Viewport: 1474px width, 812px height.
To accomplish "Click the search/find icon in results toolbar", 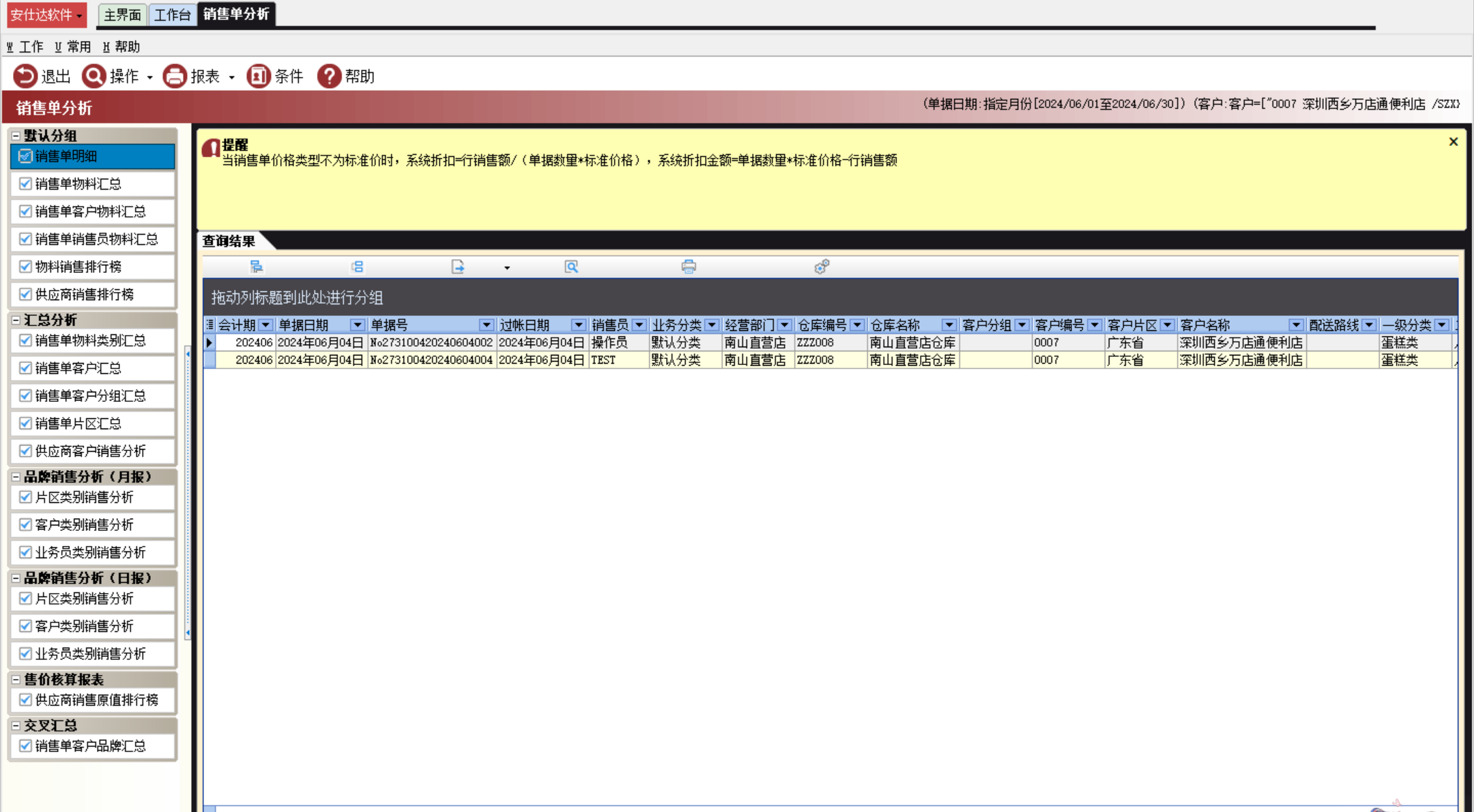I will (571, 267).
